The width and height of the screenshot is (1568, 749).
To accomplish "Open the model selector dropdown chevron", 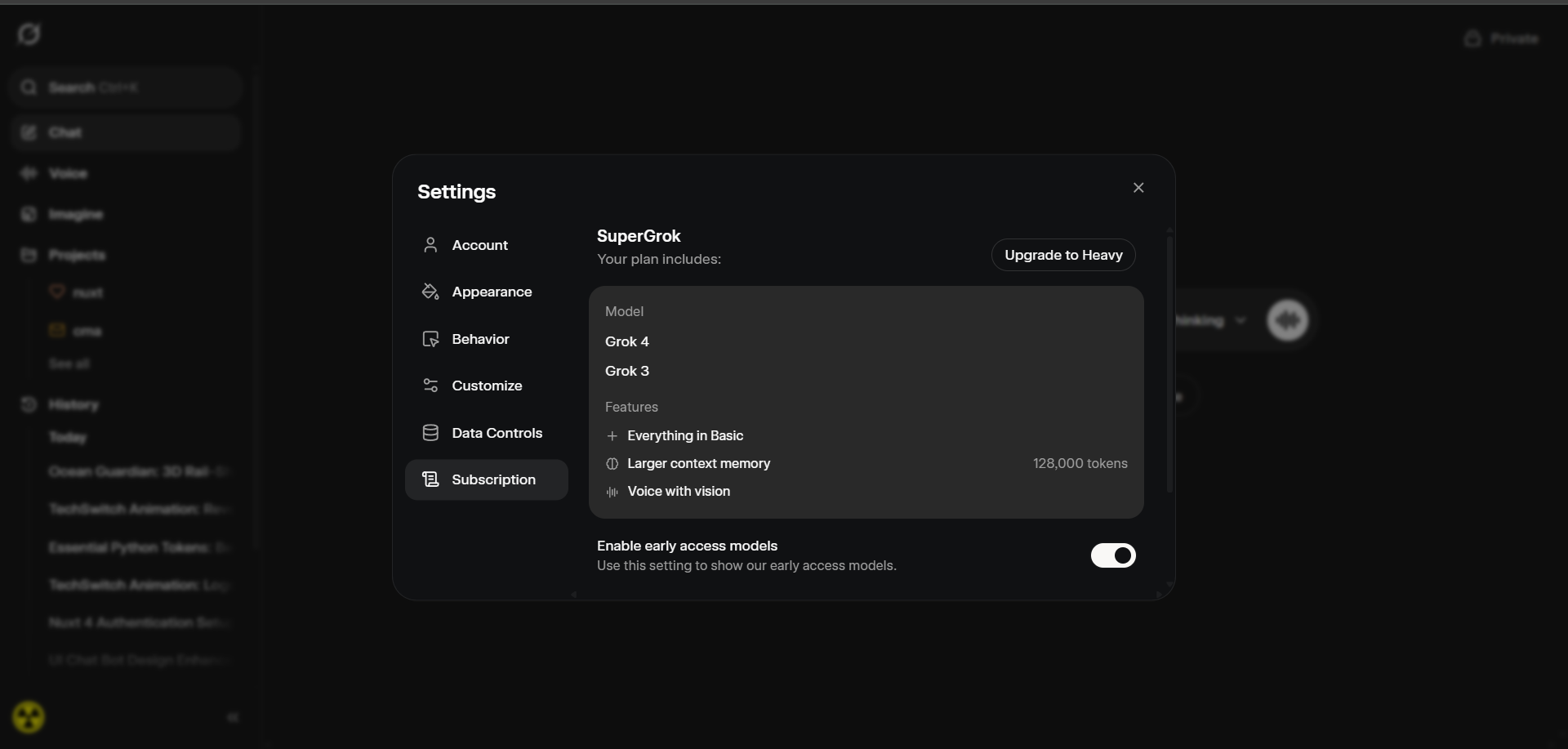I will [x=1241, y=320].
